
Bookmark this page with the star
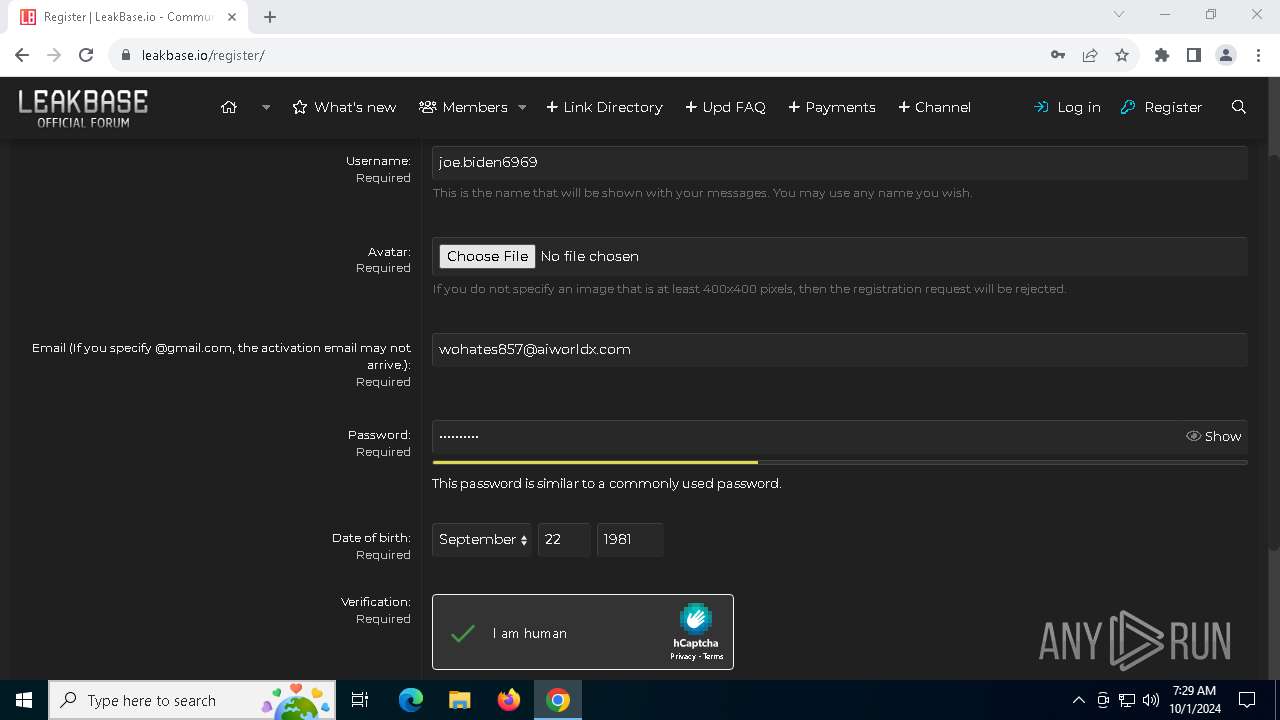(x=1122, y=55)
